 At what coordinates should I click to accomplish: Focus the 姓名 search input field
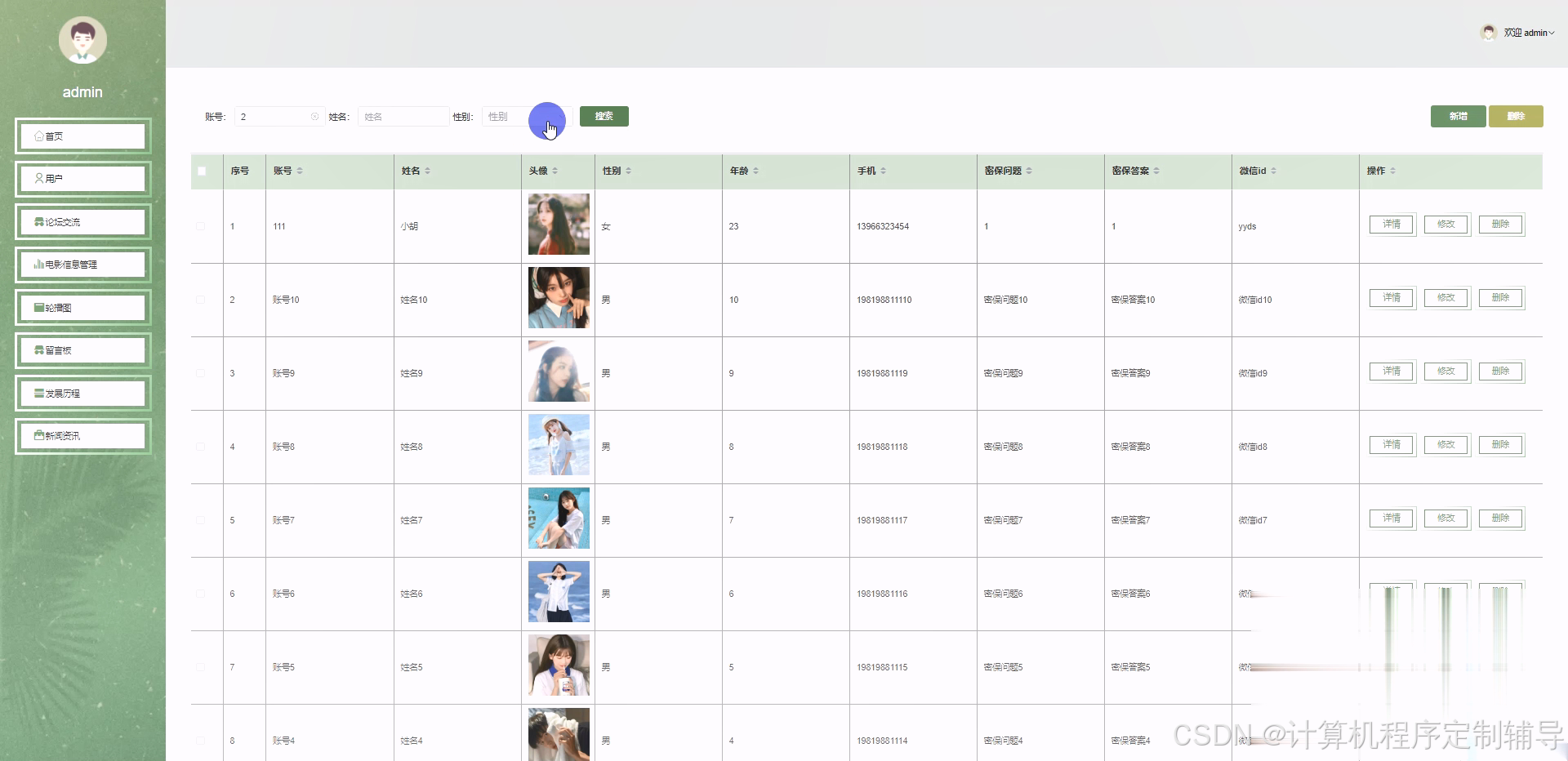tap(403, 117)
